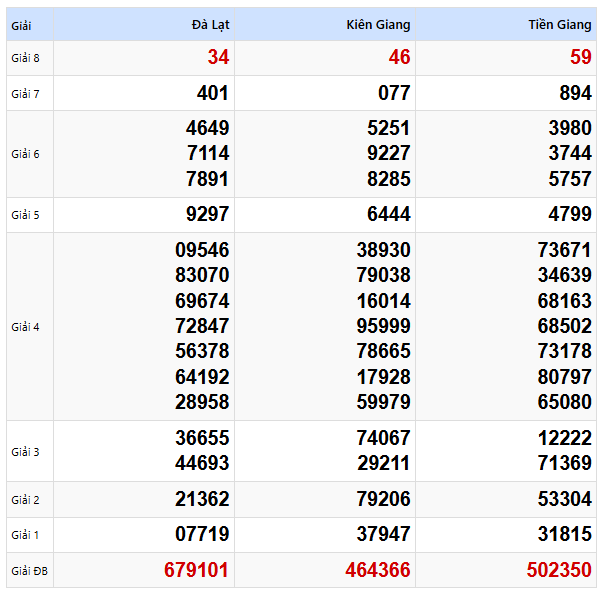Select number 4649 in Giải 6
Viewport: 604px width, 595px height.
(x=208, y=128)
